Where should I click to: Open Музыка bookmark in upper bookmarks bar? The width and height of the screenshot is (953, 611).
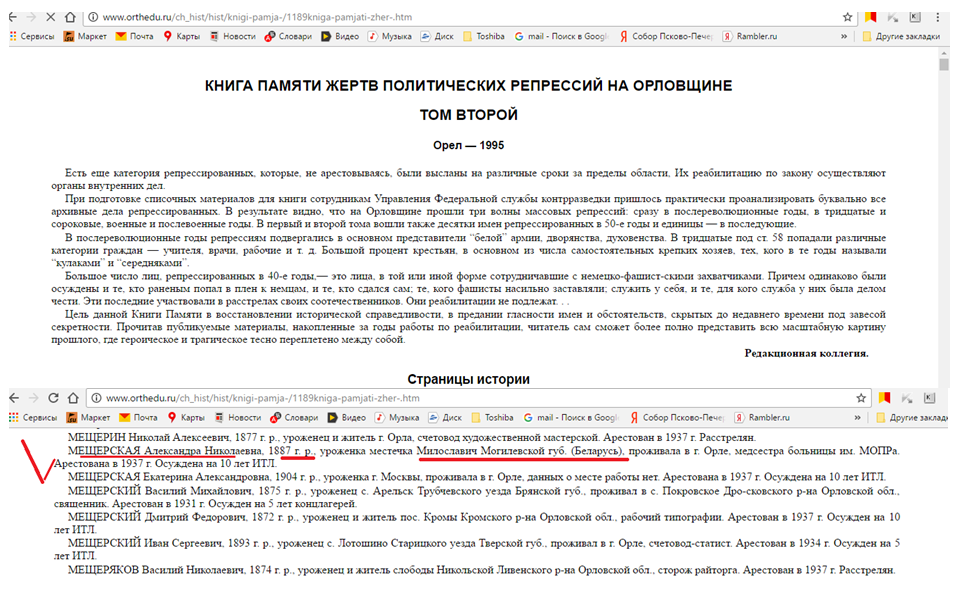(x=390, y=36)
